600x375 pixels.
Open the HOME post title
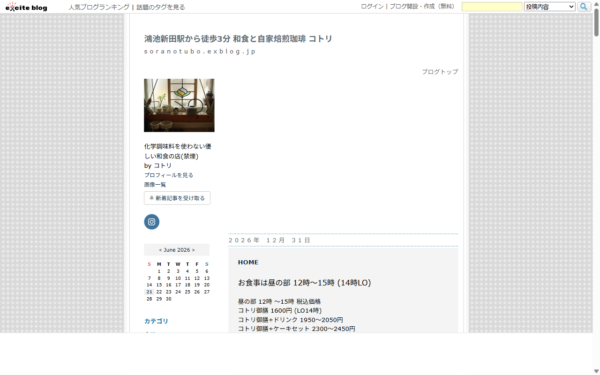248,262
